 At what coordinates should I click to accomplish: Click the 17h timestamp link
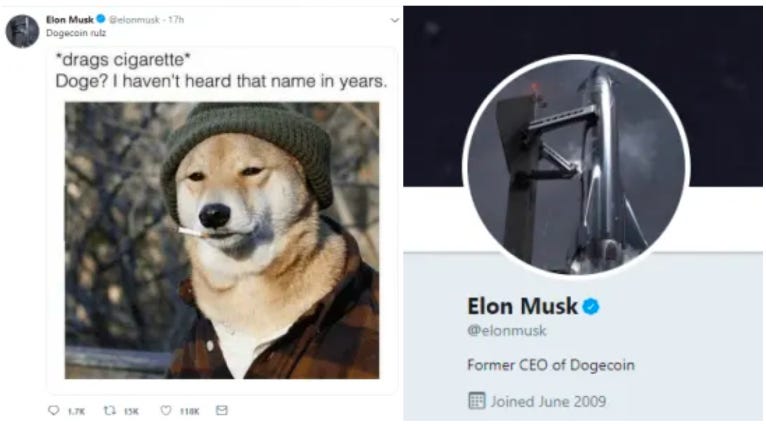[176, 20]
